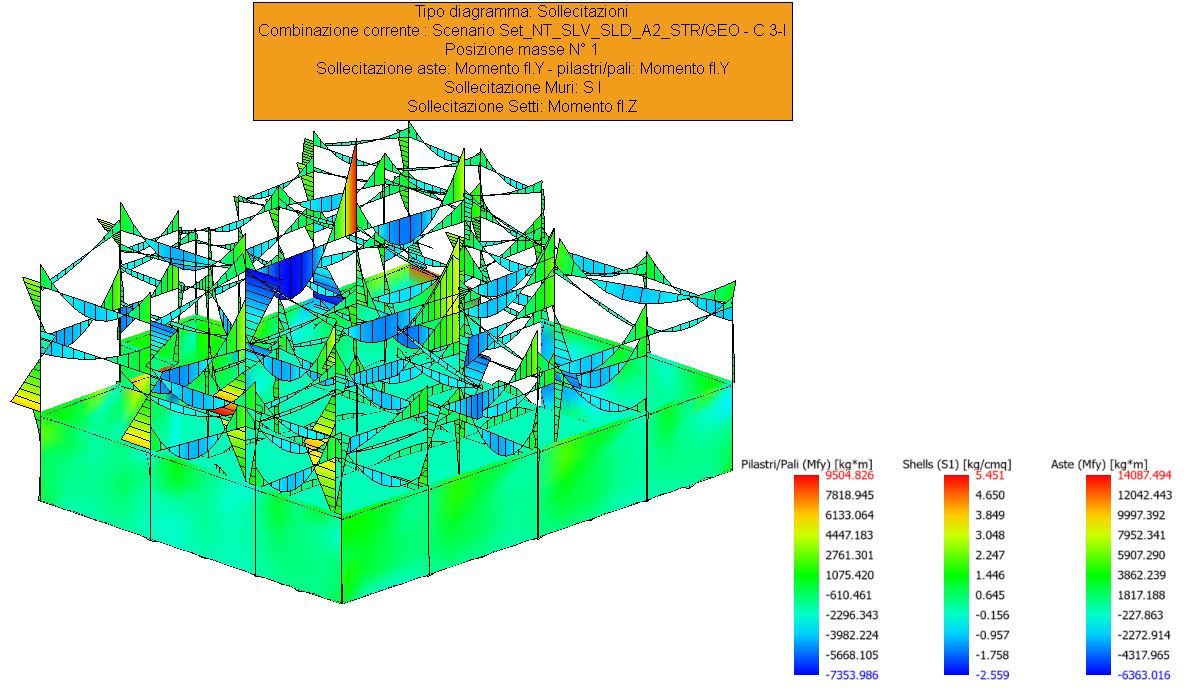1186x692 pixels.
Task: Click Shells legend value -0.156
Action: (x=992, y=615)
